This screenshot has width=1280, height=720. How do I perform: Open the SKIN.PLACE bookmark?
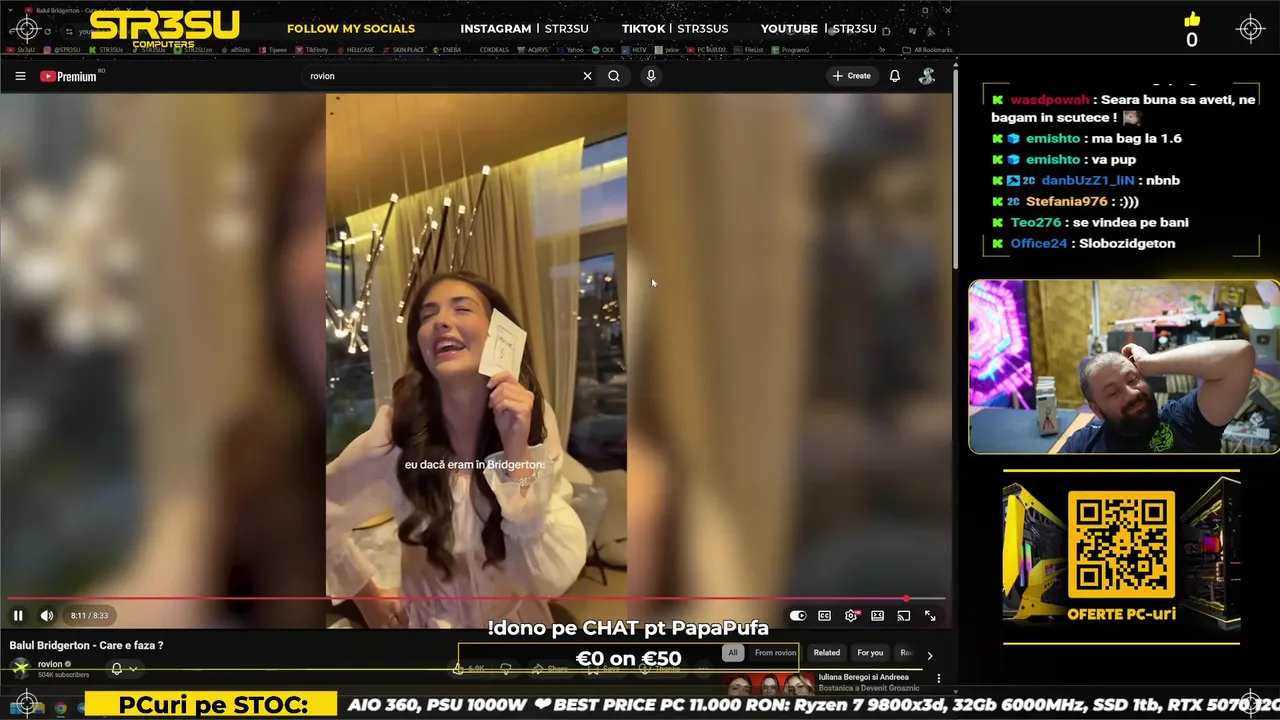click(403, 49)
